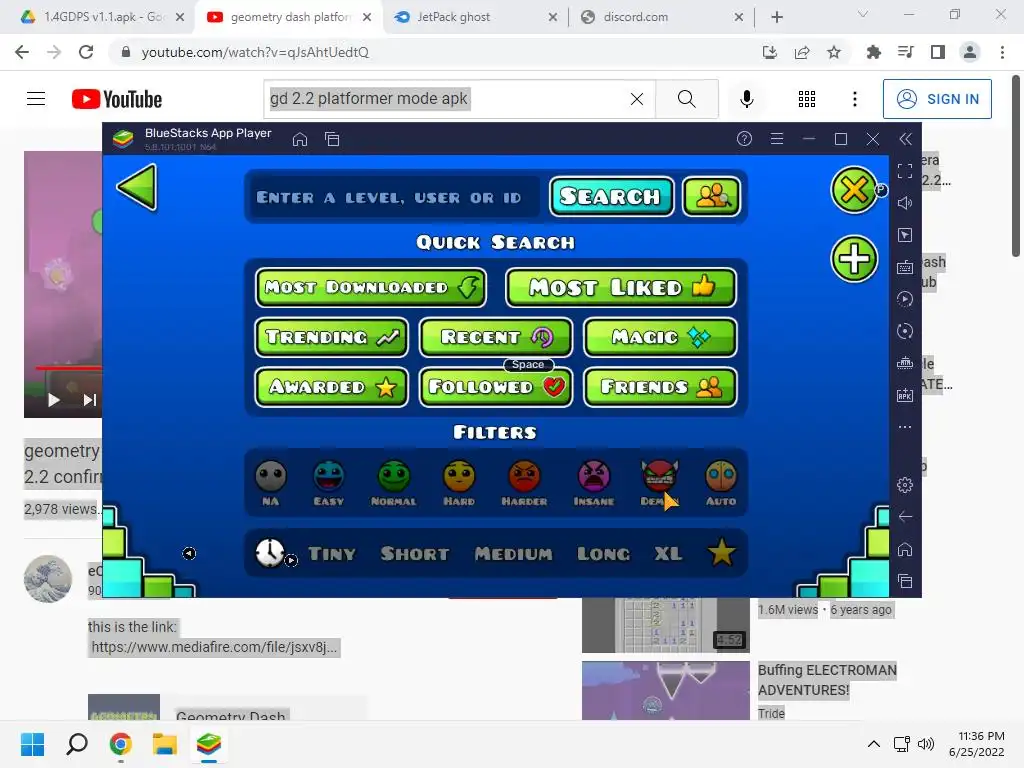Switch to discord.com browser tab
Image resolution: width=1024 pixels, height=768 pixels.
click(661, 17)
